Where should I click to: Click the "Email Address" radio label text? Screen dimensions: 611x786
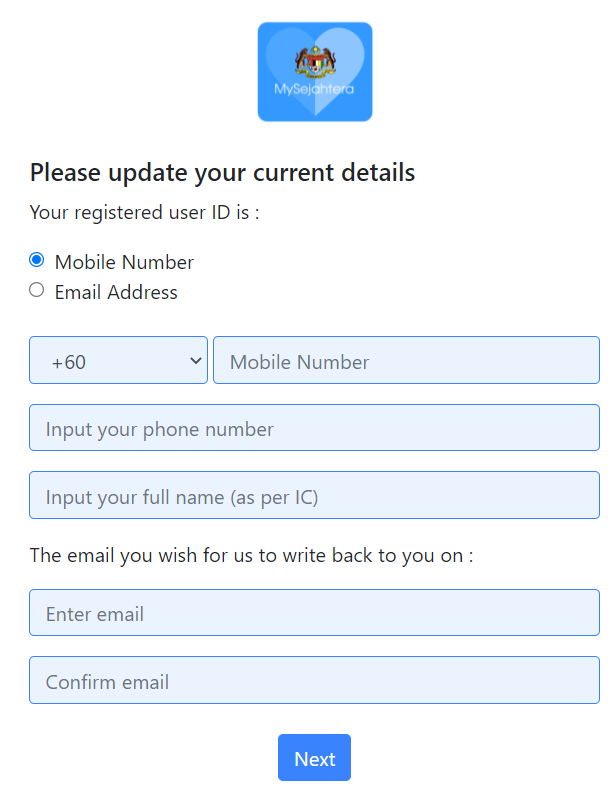coord(116,292)
